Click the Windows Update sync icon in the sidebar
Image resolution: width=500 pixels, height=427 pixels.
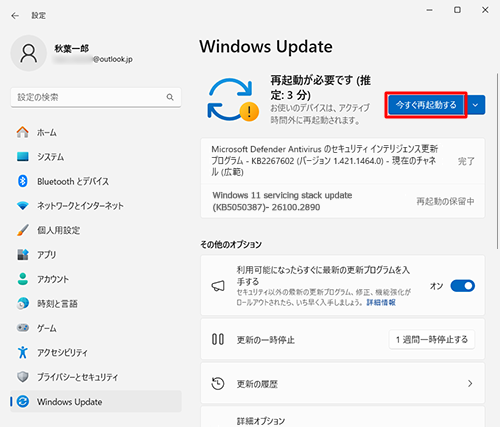[x=23, y=401]
